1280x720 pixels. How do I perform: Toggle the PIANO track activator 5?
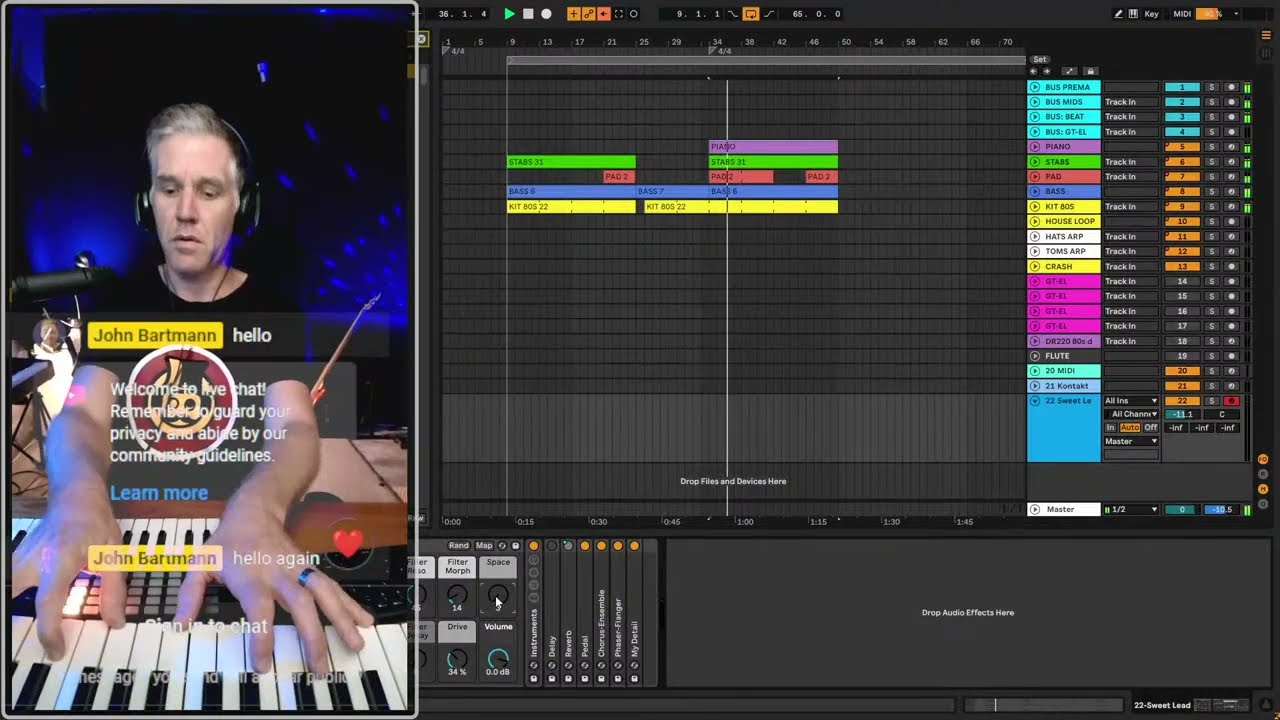pos(1182,147)
